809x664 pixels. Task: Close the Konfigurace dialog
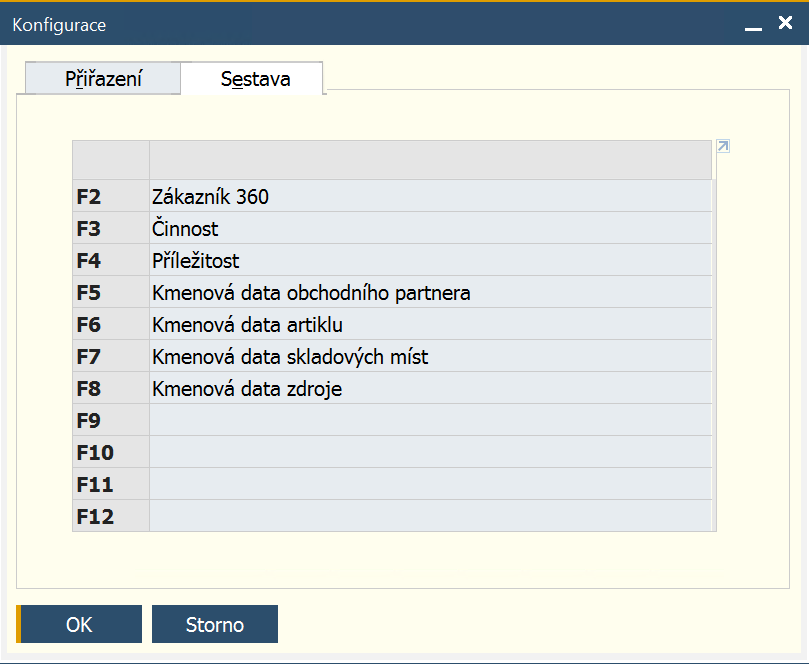point(785,23)
